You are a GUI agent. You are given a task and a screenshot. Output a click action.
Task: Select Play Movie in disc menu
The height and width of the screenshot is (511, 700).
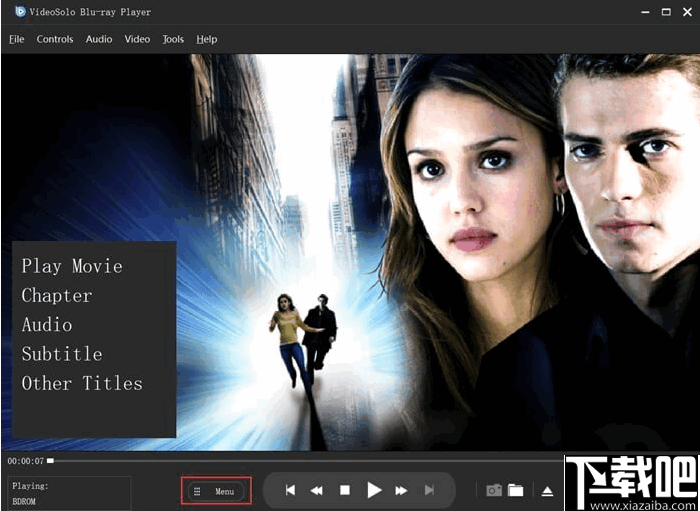pos(72,266)
